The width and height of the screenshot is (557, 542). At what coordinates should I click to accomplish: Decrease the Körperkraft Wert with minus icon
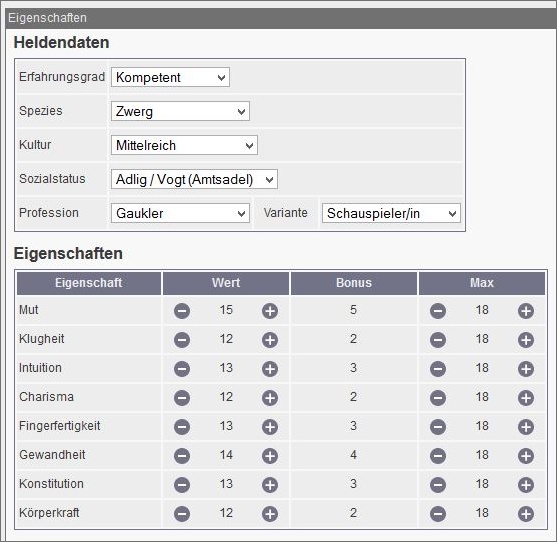(x=182, y=514)
